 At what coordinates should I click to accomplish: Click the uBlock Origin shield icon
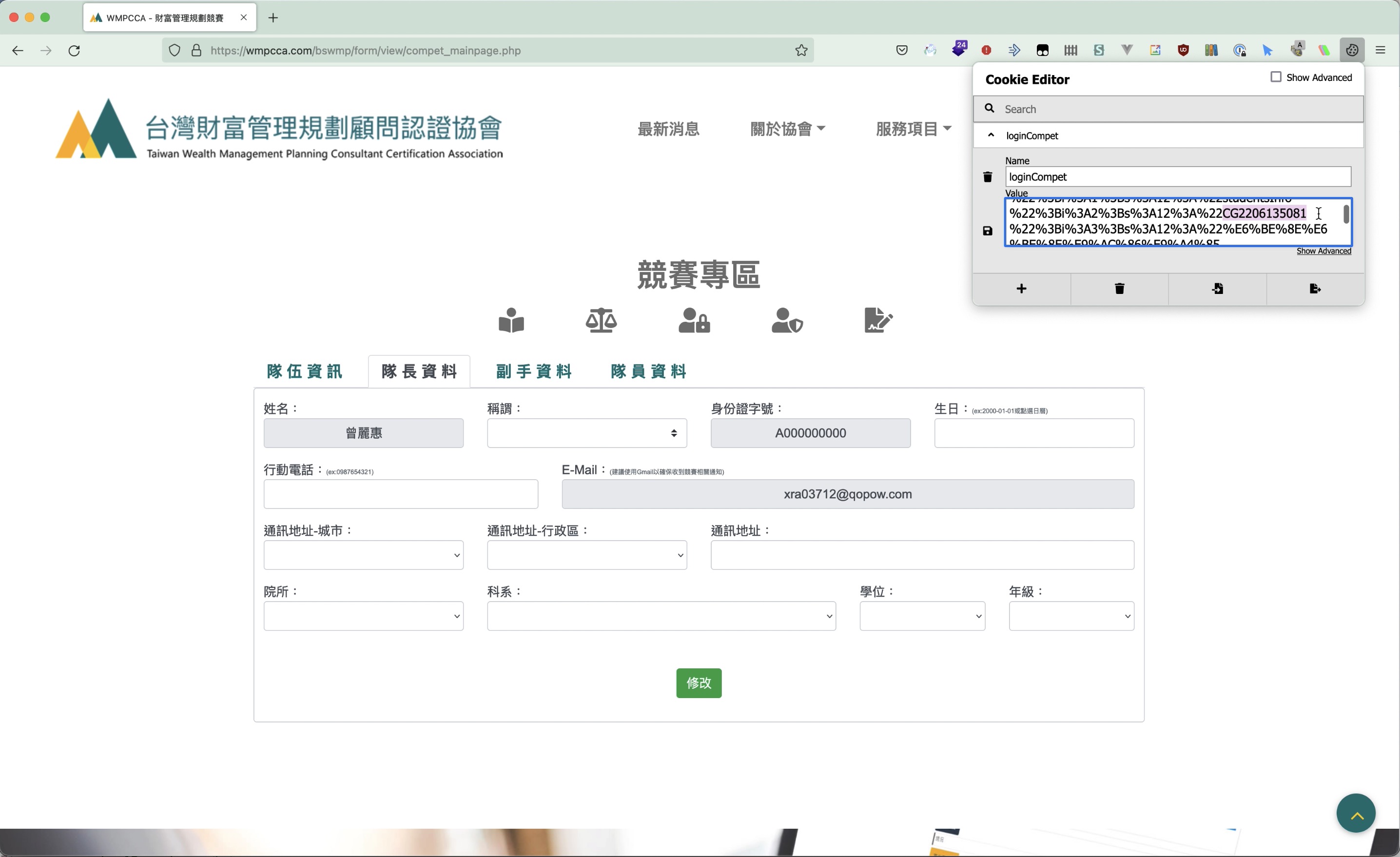coord(1184,51)
